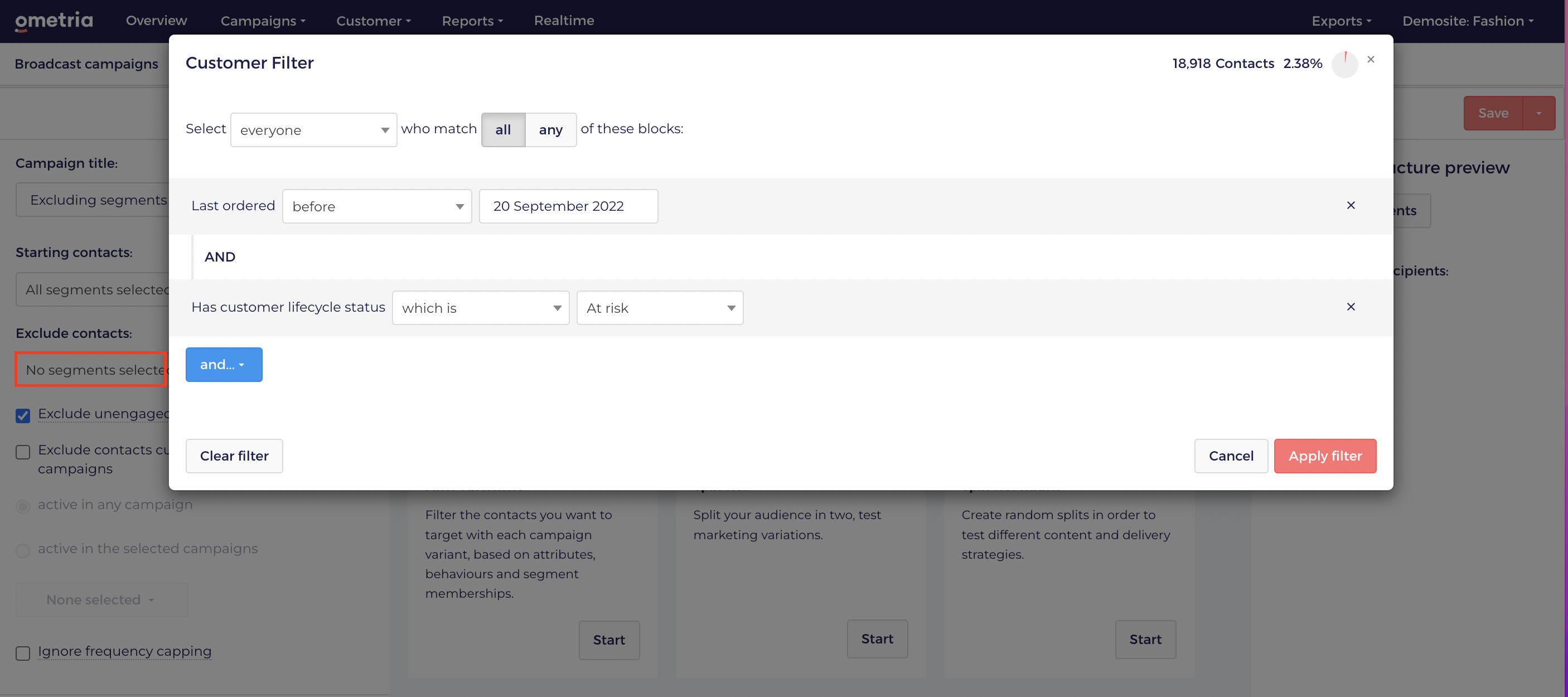Image resolution: width=1568 pixels, height=697 pixels.
Task: Click the contacts percentage pie indicator
Action: (x=1344, y=64)
